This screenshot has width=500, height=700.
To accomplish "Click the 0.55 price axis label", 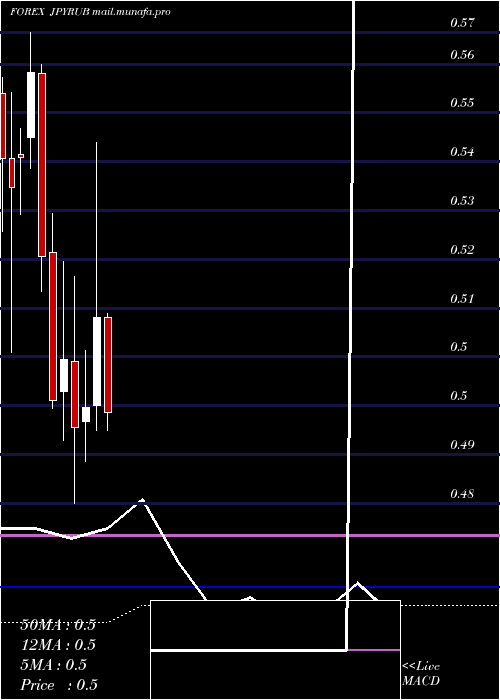I will tap(462, 103).
